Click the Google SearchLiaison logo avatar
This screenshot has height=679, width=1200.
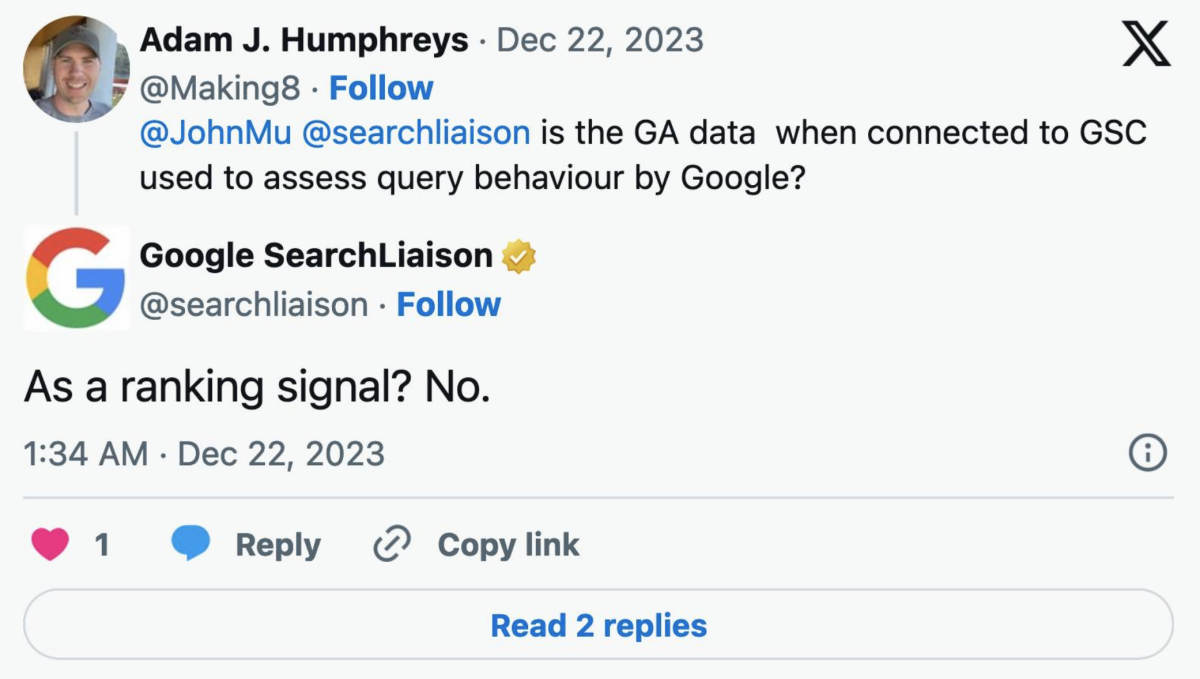[x=76, y=278]
